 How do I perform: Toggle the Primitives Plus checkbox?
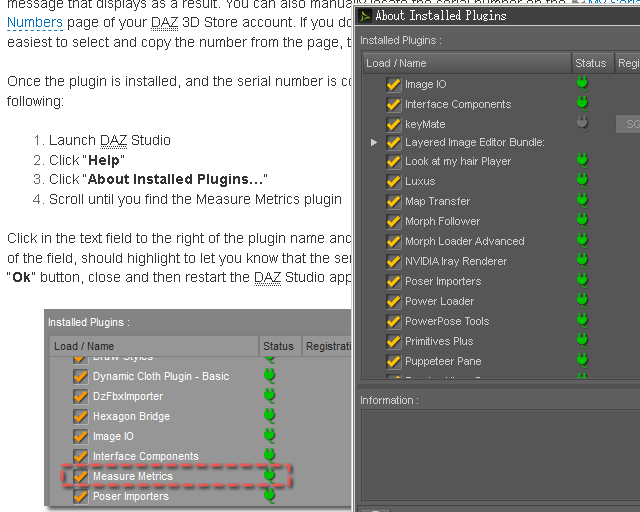coord(393,342)
